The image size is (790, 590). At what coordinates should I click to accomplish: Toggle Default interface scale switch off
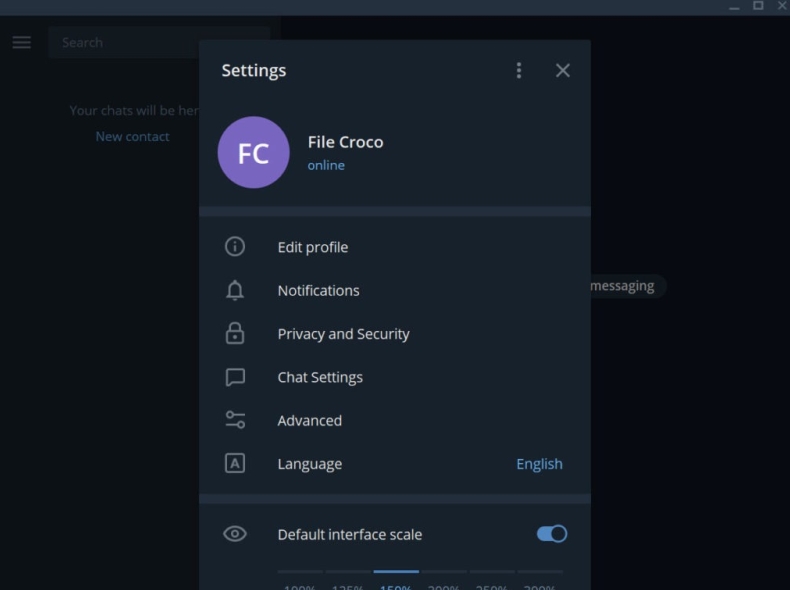point(552,534)
